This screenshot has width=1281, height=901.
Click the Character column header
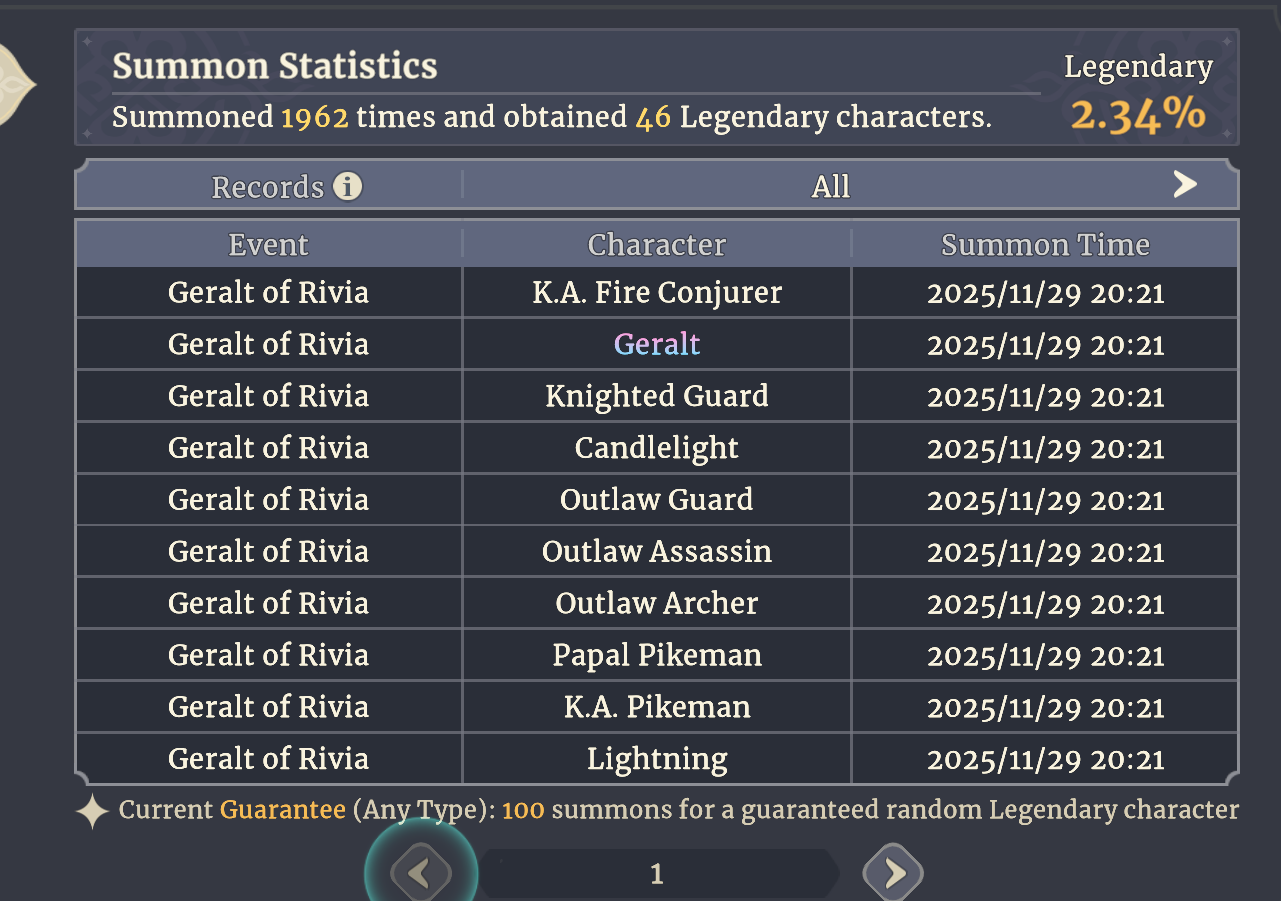click(656, 245)
